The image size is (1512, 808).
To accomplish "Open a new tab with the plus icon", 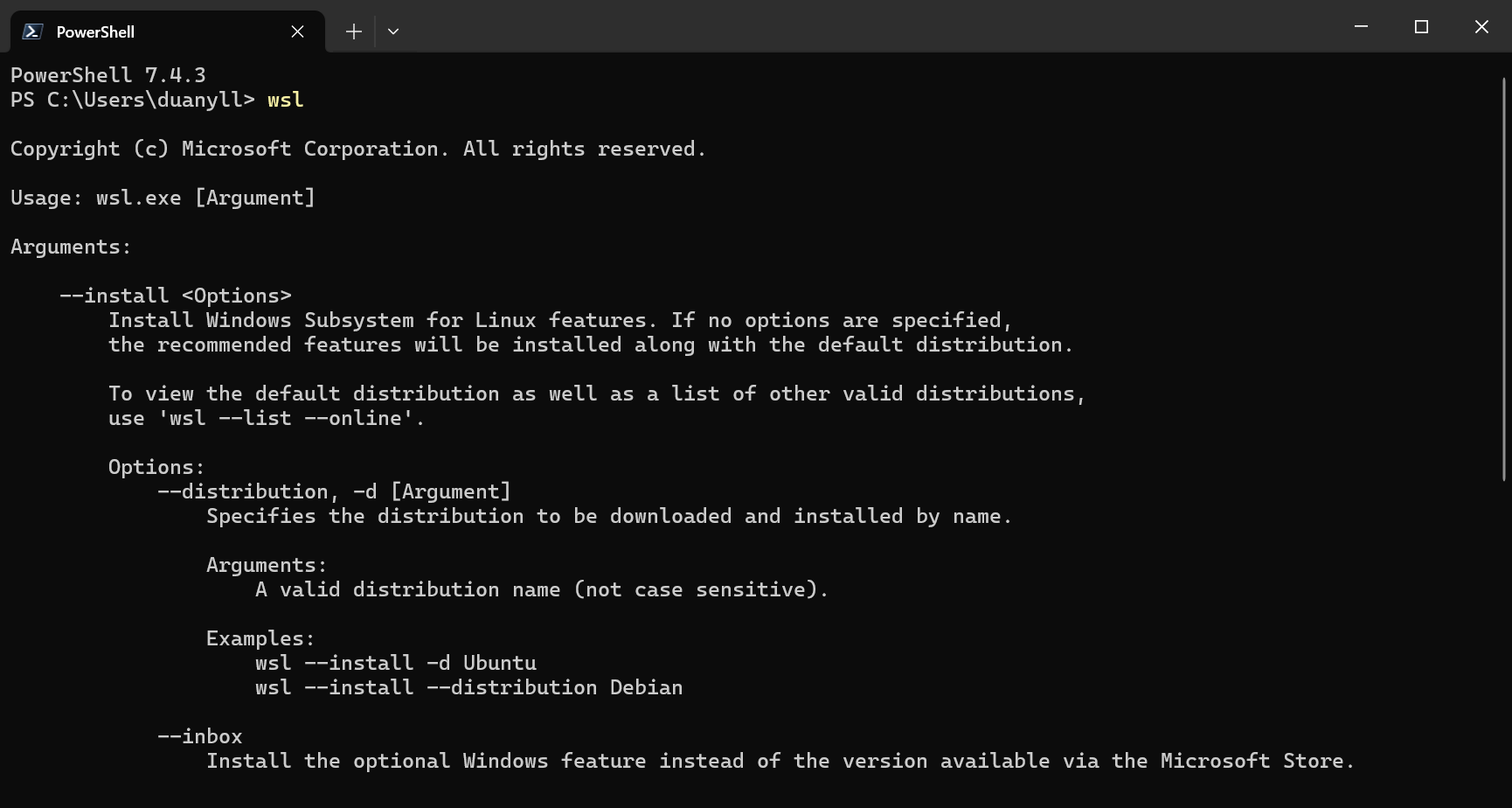I will tap(353, 31).
